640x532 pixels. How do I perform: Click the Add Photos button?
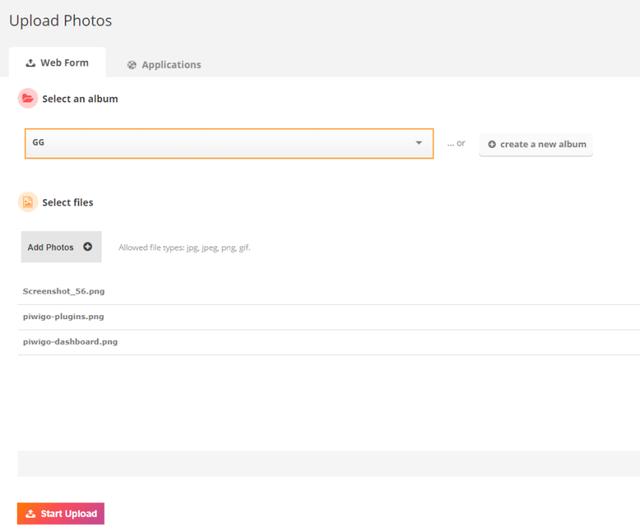point(61,247)
